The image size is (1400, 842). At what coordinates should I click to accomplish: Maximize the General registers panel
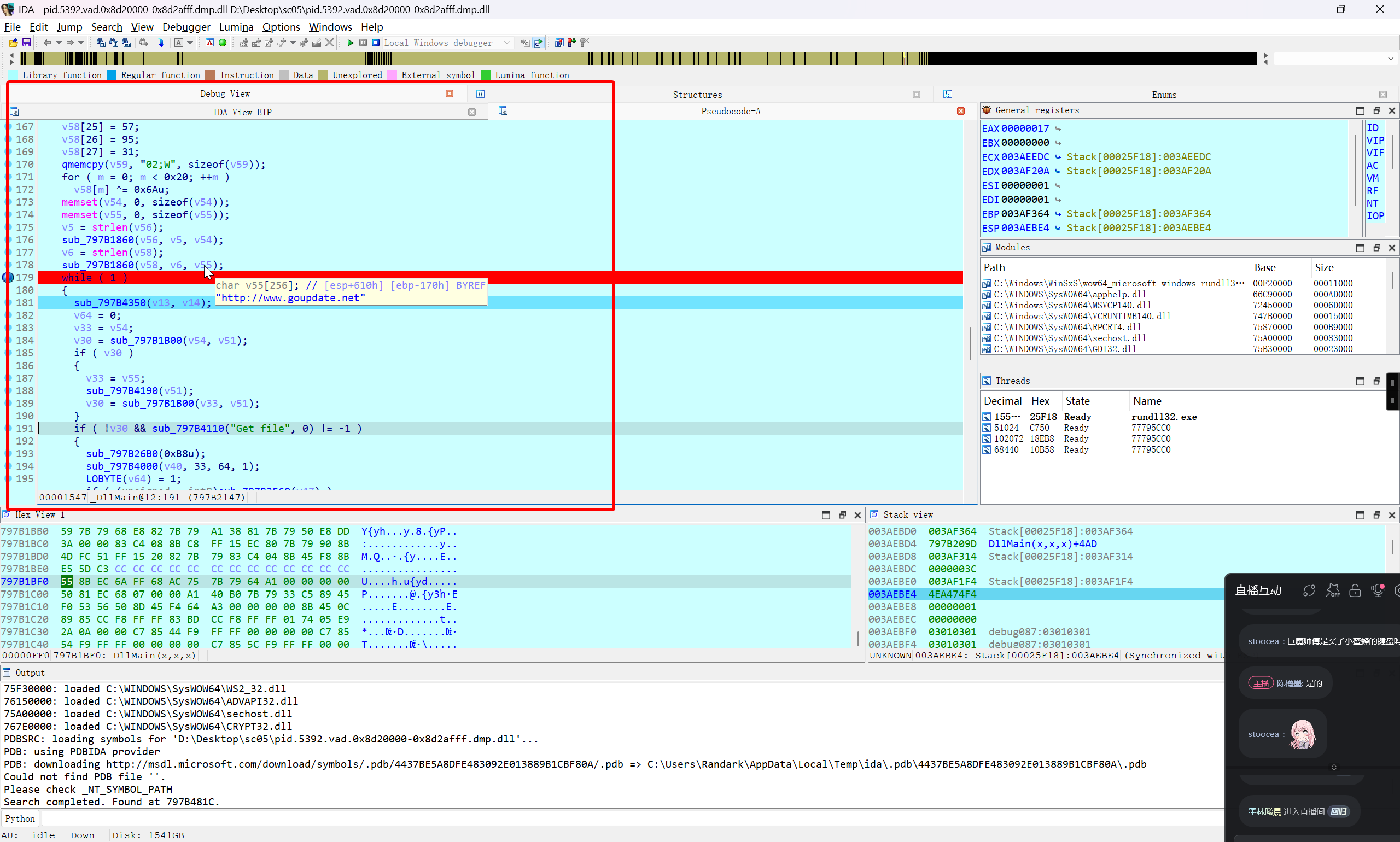click(x=1360, y=110)
